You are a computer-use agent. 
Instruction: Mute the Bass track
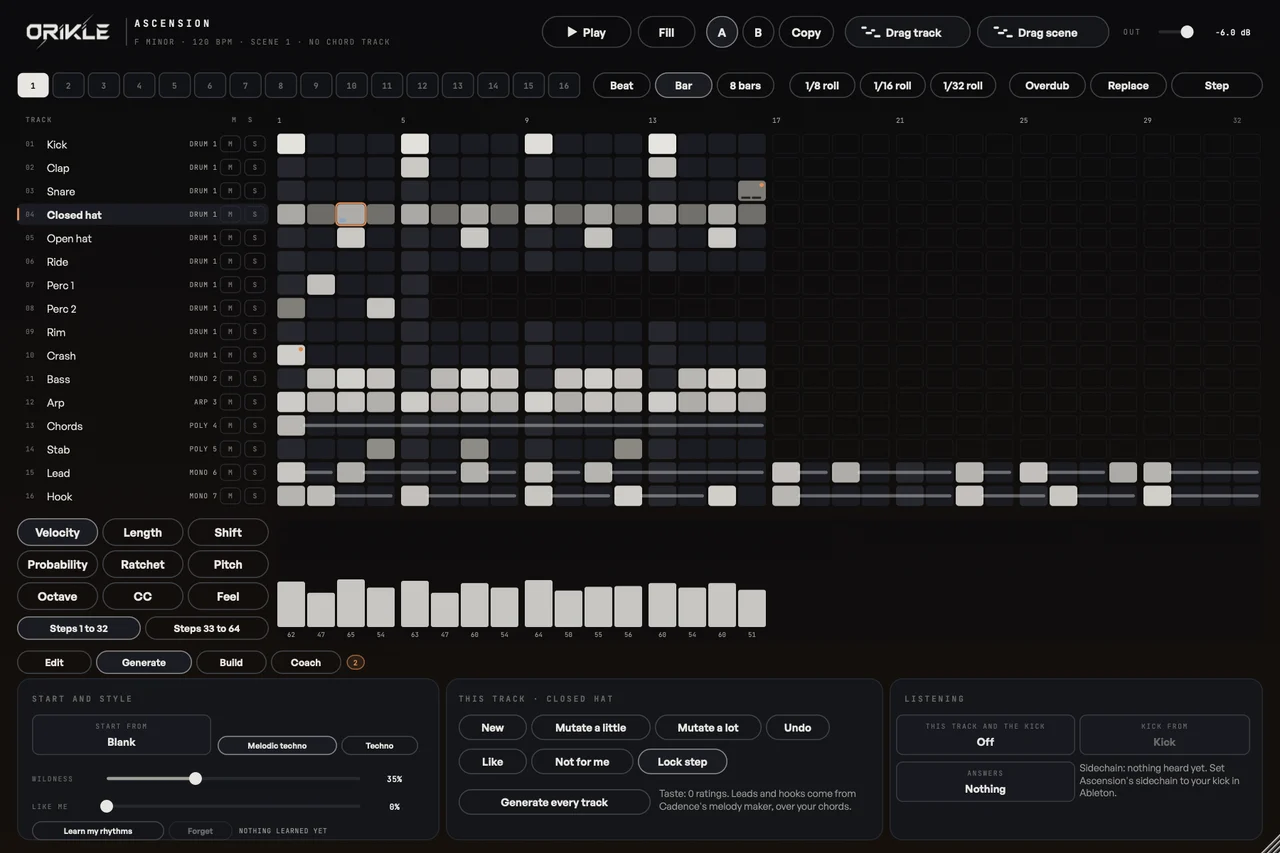click(x=230, y=379)
